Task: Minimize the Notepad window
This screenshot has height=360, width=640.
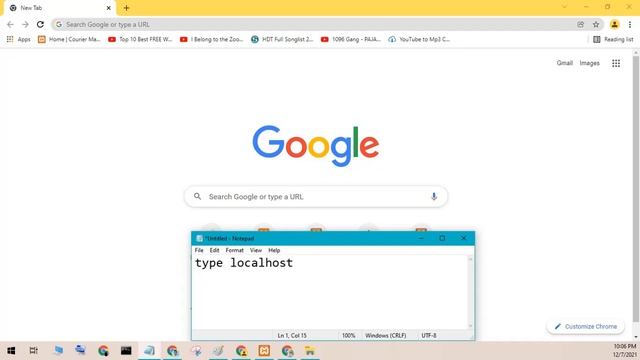Action: (421, 238)
